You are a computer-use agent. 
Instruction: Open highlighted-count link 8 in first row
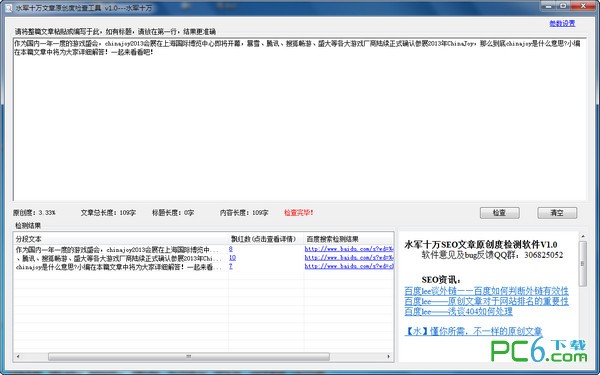230,249
